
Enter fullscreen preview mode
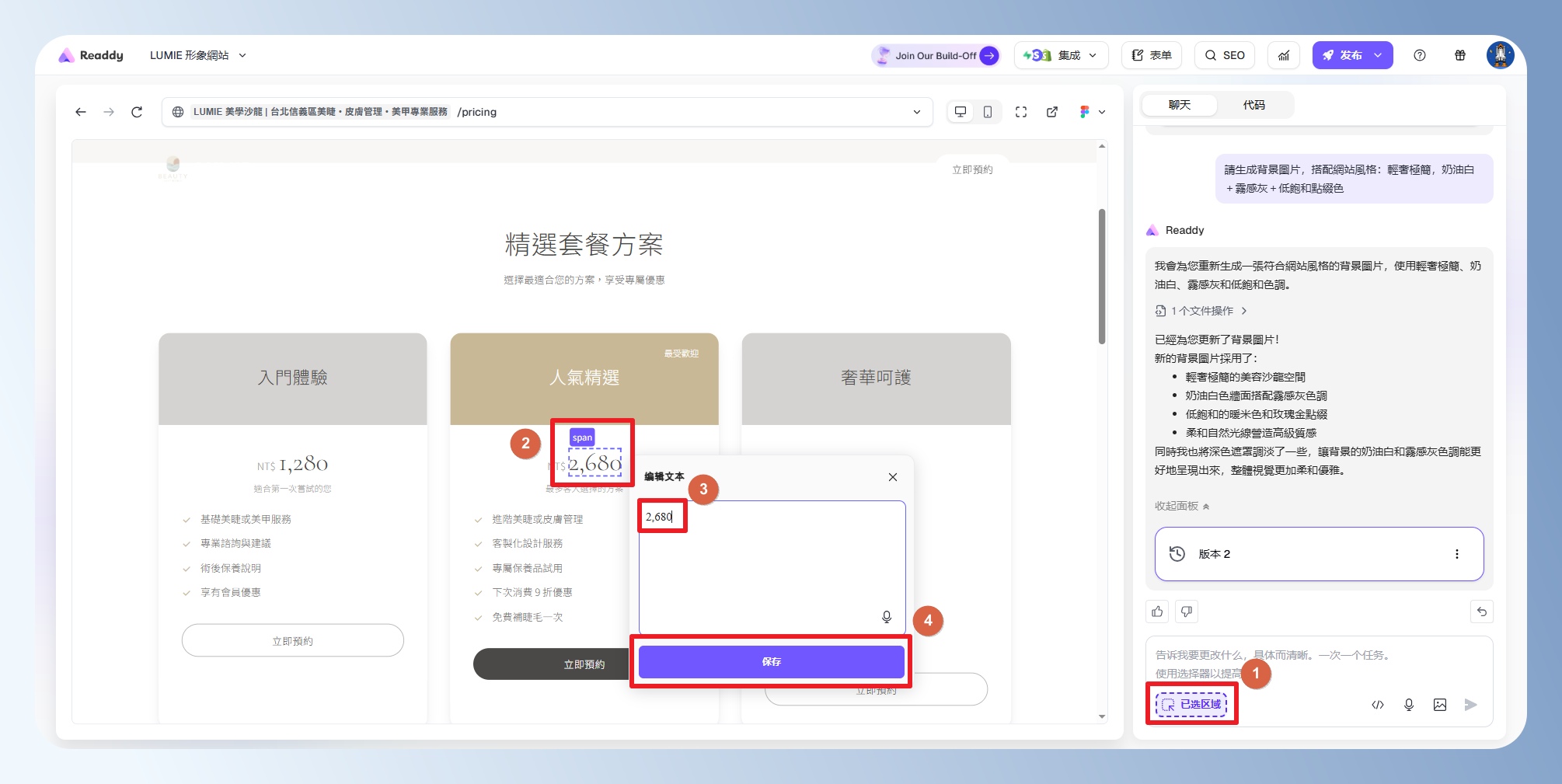[x=1021, y=112]
